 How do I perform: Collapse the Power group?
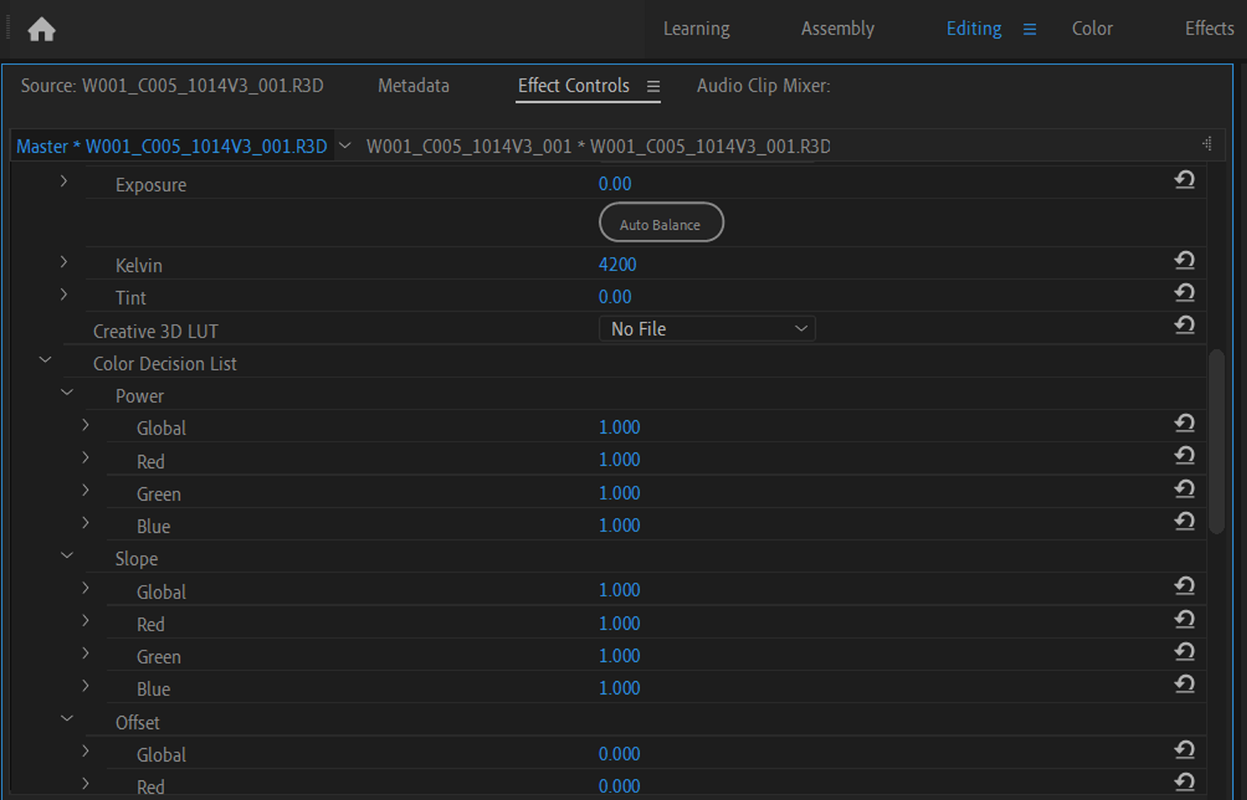pyautogui.click(x=67, y=393)
